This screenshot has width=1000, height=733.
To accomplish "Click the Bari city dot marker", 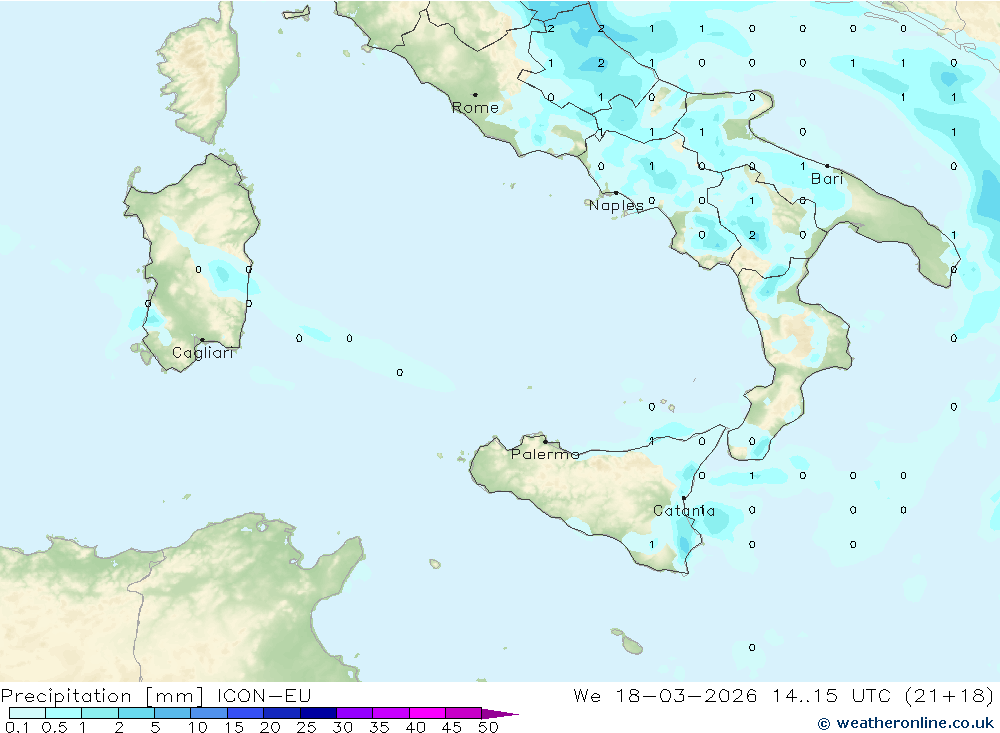I will 827,166.
